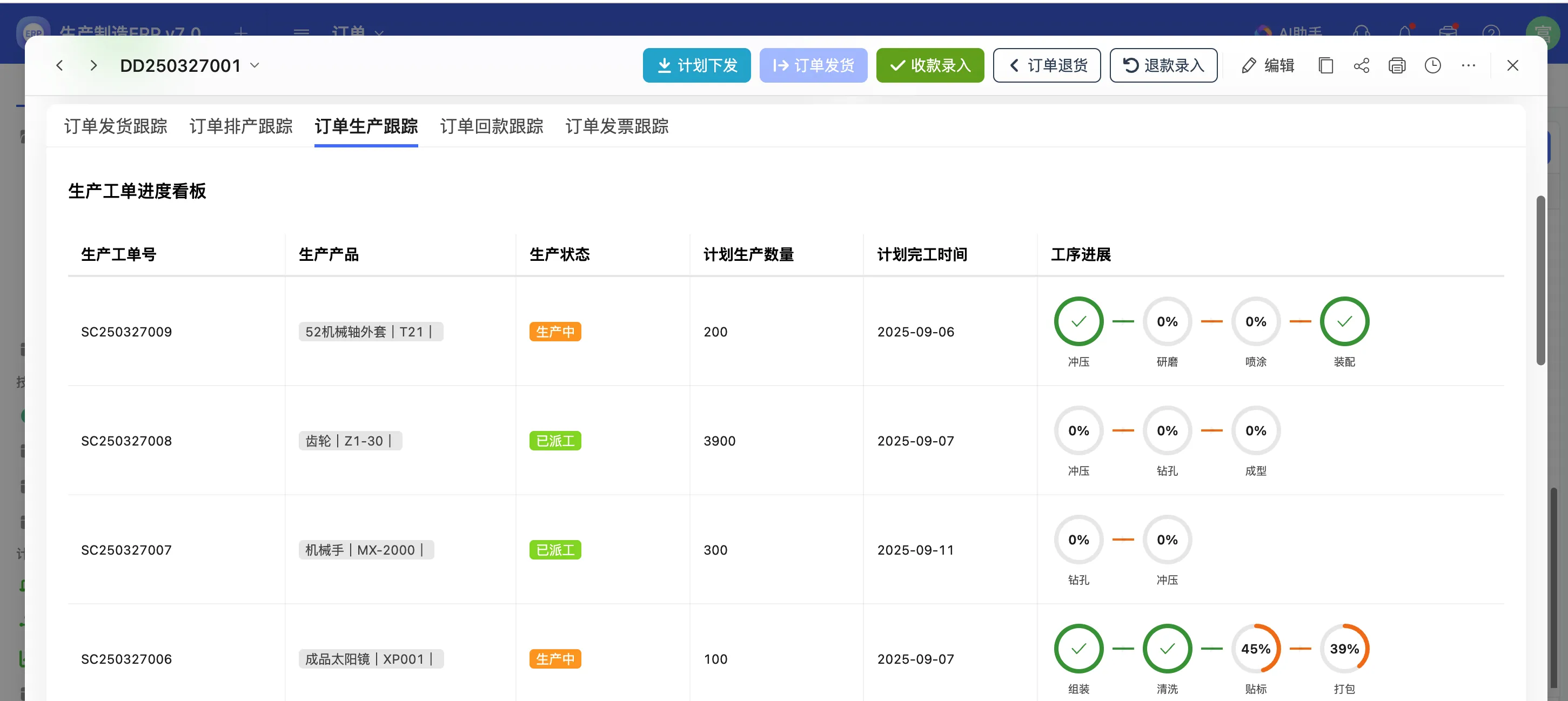Click the 成品太阳镜 XP001 product tag
The image size is (1568, 701).
coord(371,658)
